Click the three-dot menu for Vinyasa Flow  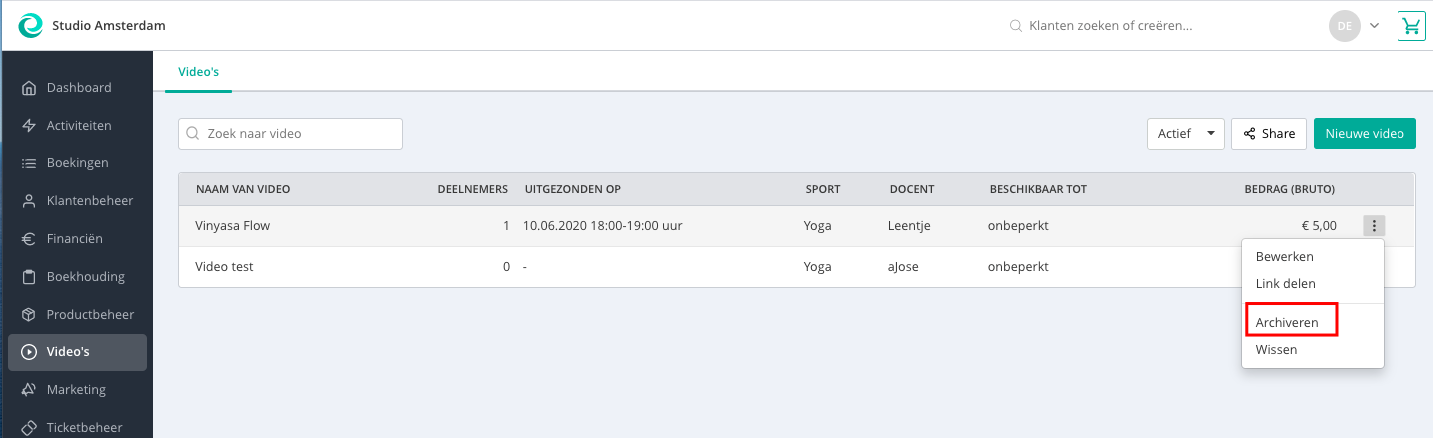[x=1374, y=226]
